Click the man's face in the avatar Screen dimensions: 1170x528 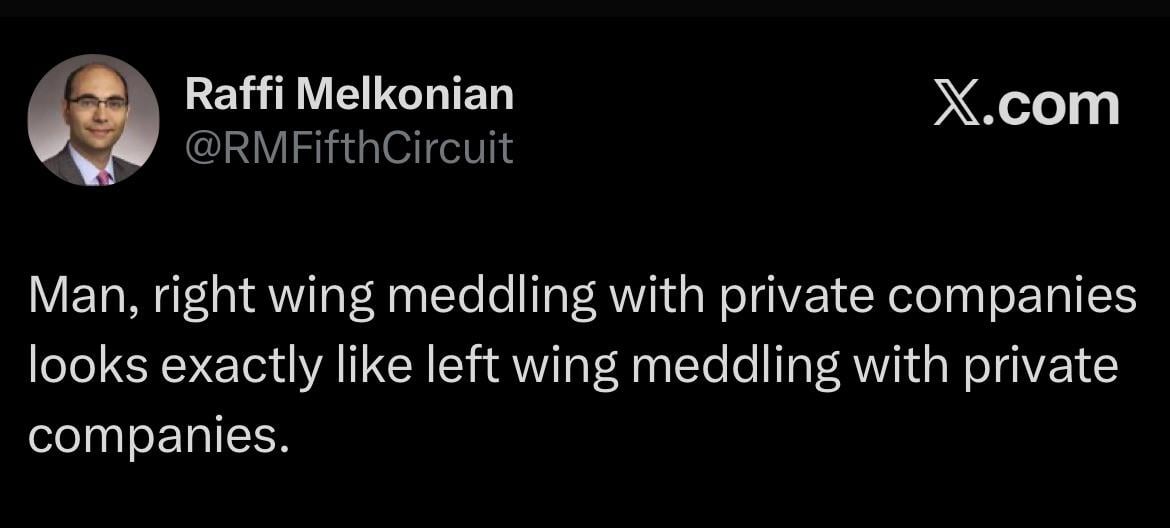[x=96, y=104]
